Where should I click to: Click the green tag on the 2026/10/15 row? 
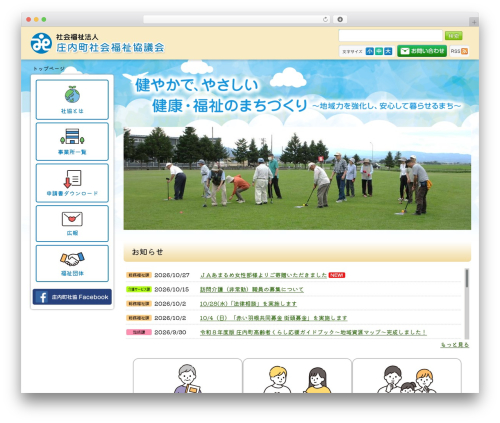(139, 289)
